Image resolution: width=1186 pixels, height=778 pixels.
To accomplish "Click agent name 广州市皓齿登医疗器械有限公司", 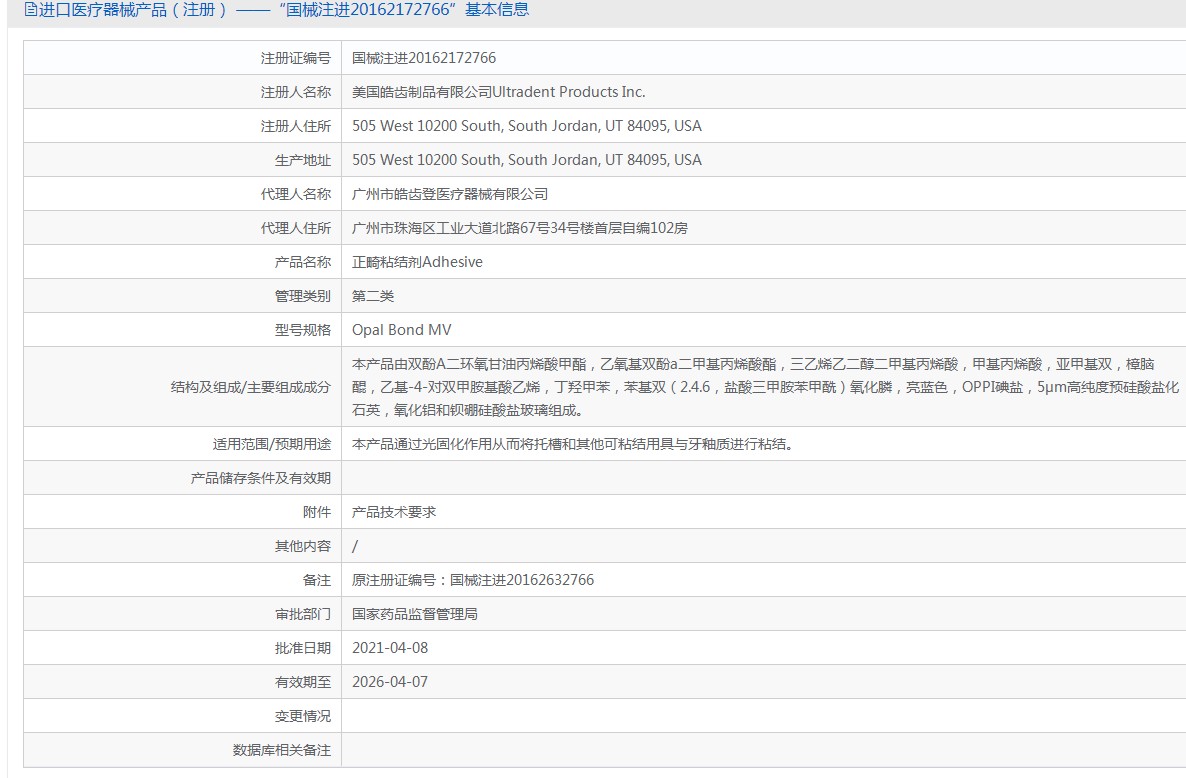I will (450, 194).
